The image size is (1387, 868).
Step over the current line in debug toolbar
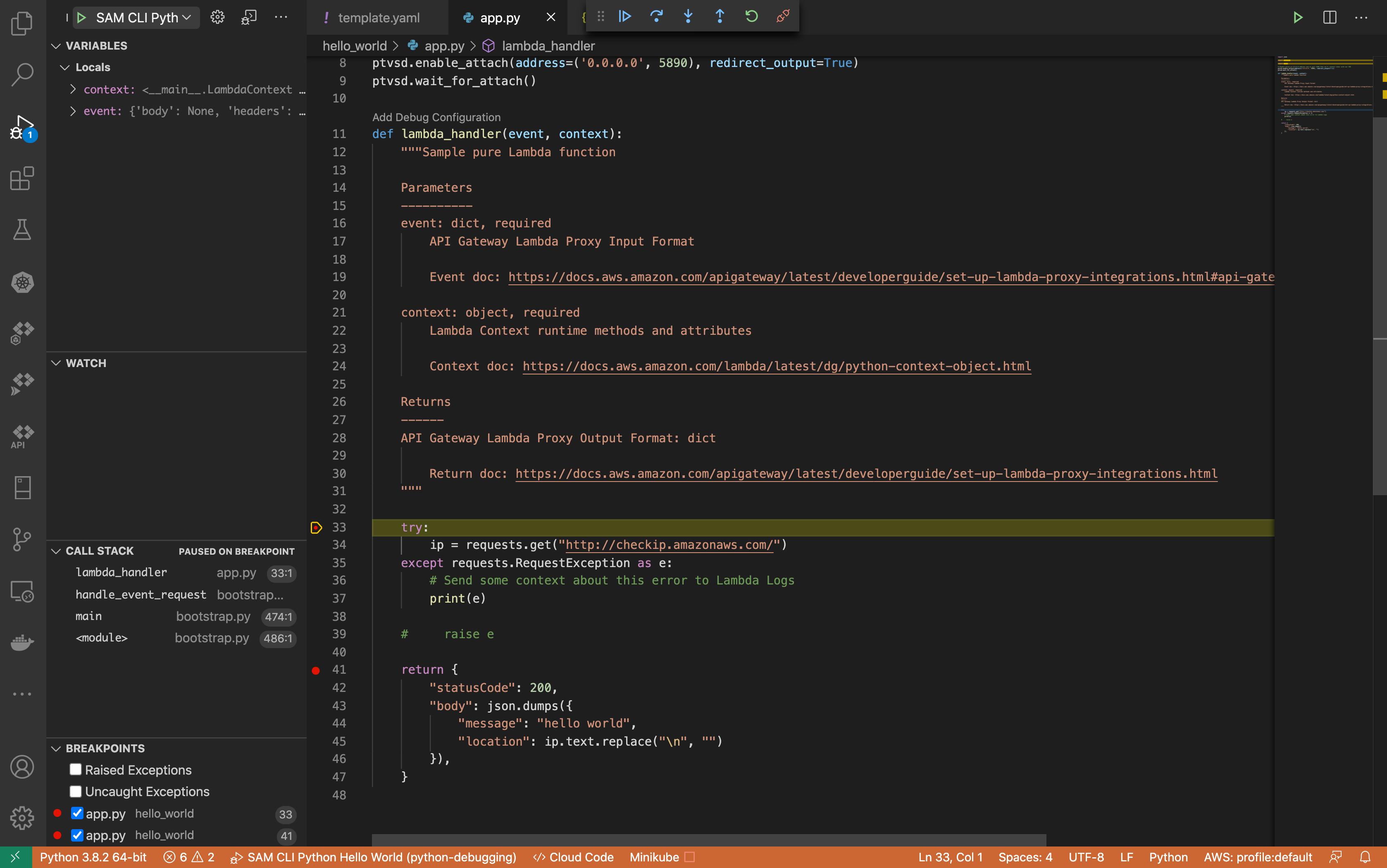point(656,17)
